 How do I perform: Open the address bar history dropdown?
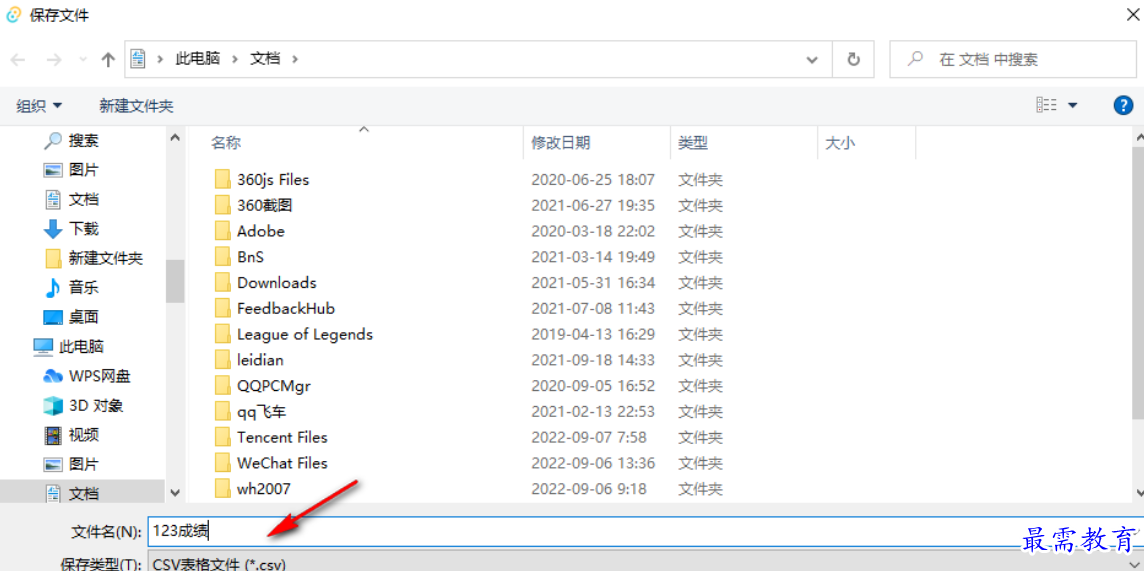[x=812, y=60]
